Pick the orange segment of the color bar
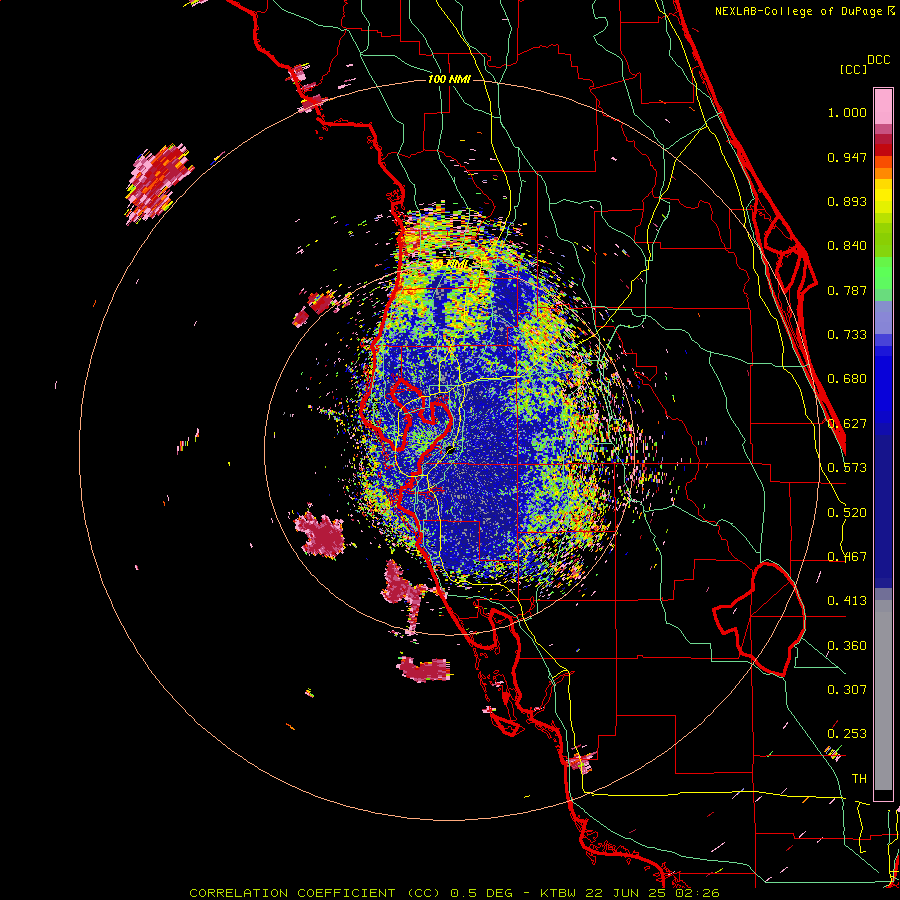This screenshot has width=900, height=900. [883, 173]
